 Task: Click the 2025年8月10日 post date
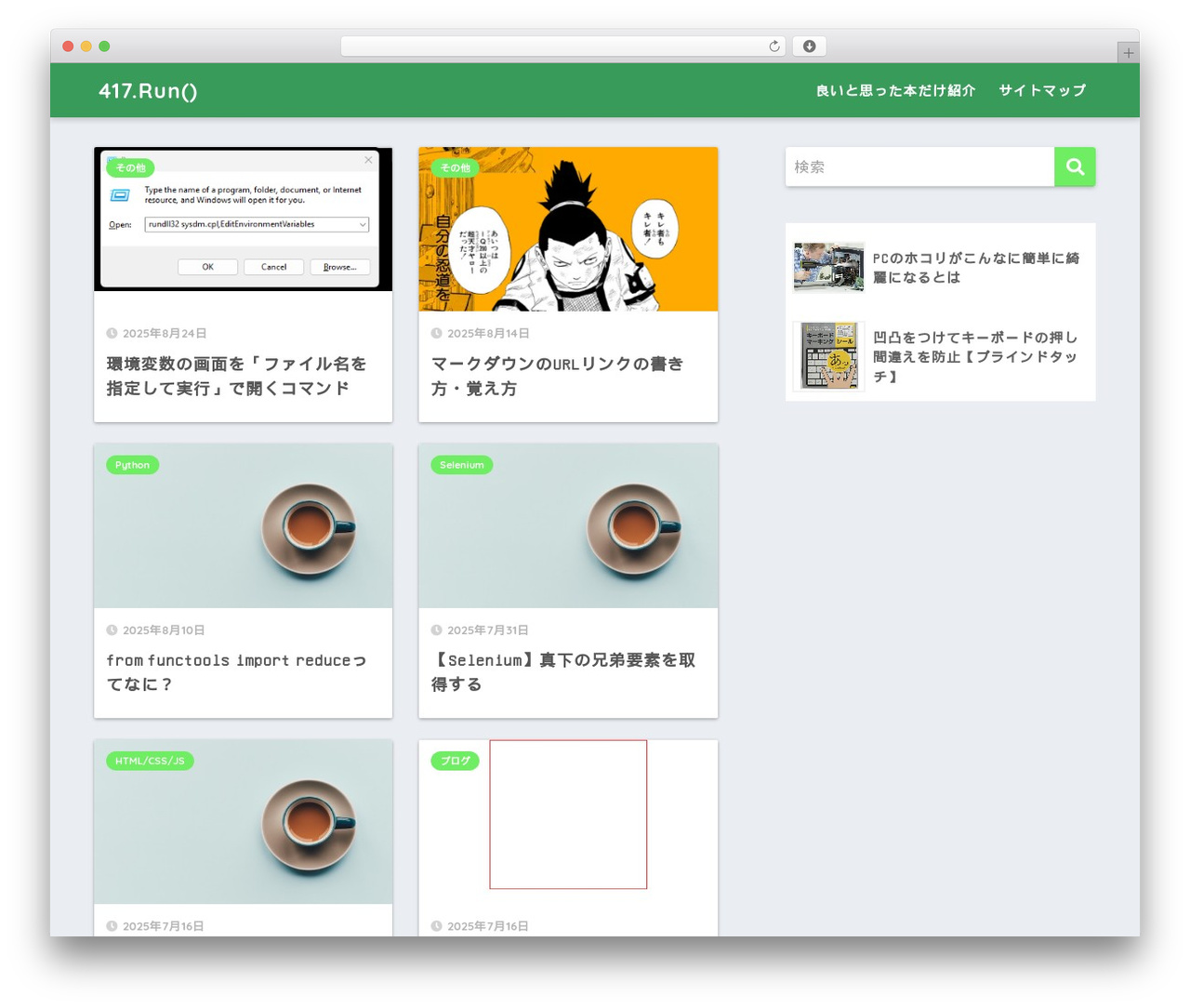(164, 630)
